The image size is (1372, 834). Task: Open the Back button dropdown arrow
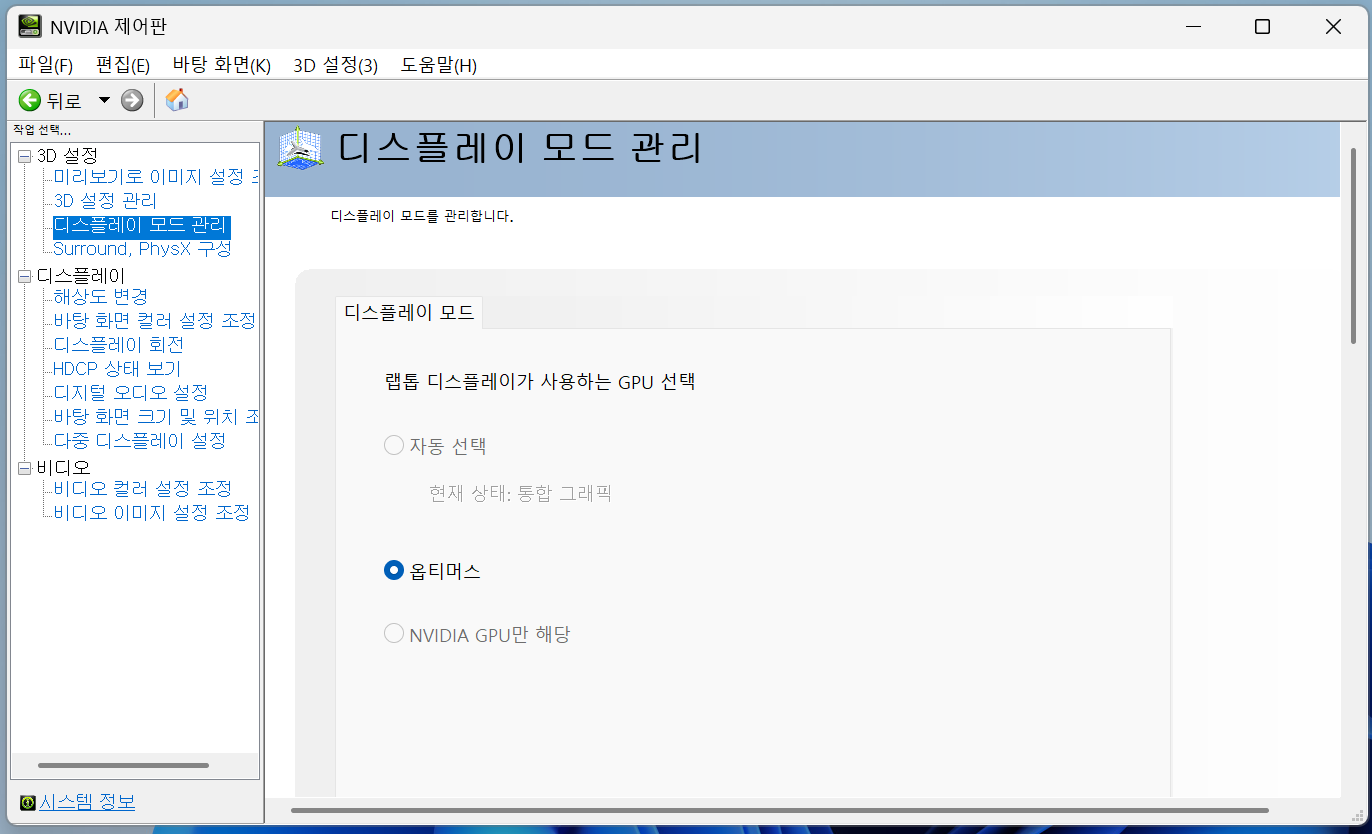(103, 99)
